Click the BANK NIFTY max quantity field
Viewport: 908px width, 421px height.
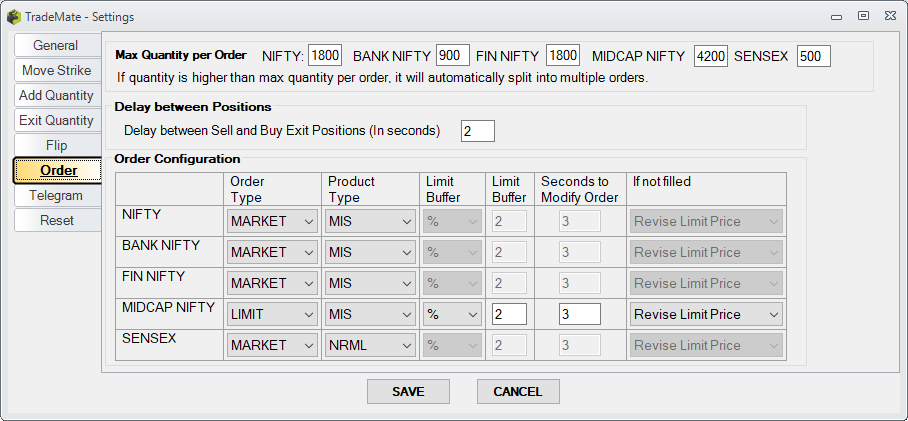point(452,56)
